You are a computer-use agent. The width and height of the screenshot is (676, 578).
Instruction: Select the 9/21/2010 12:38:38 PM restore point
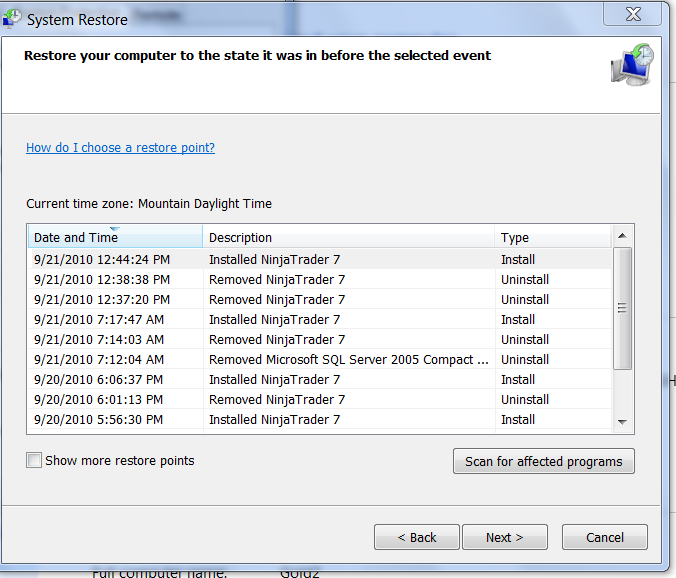pyautogui.click(x=102, y=280)
